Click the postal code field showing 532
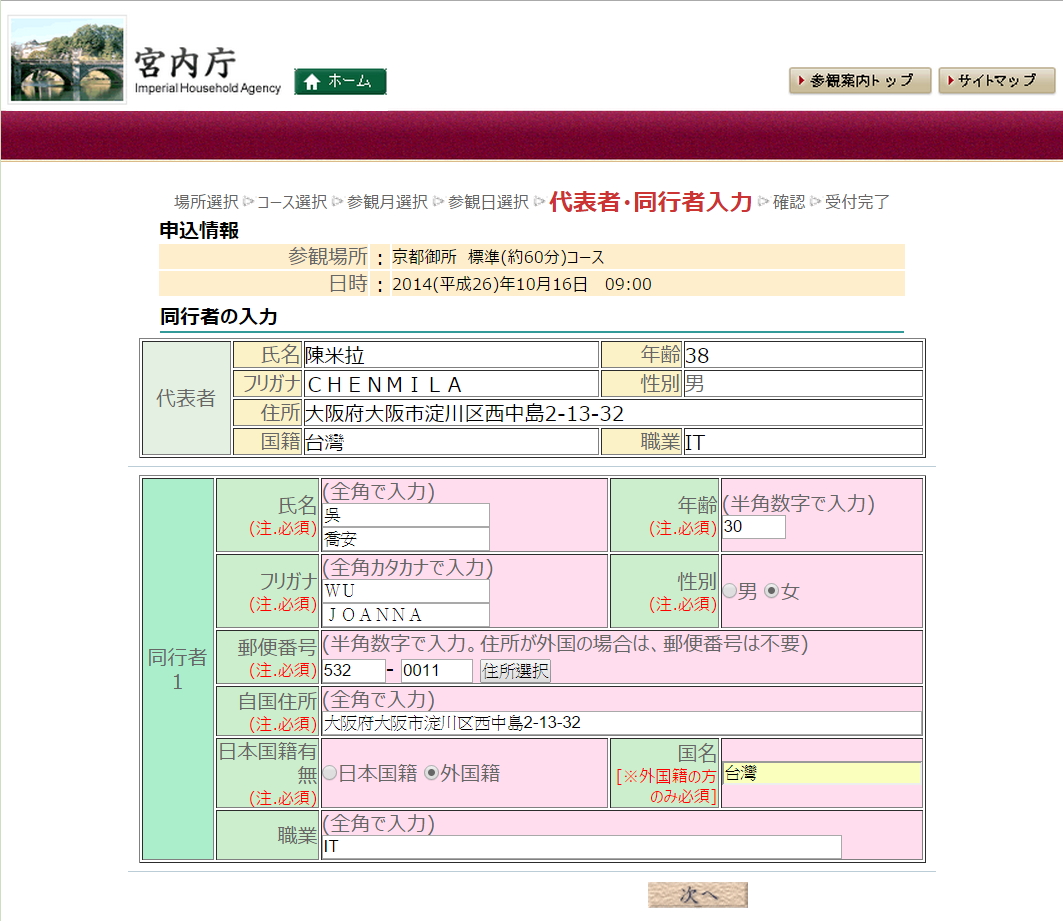The height and width of the screenshot is (921, 1063). [x=353, y=671]
